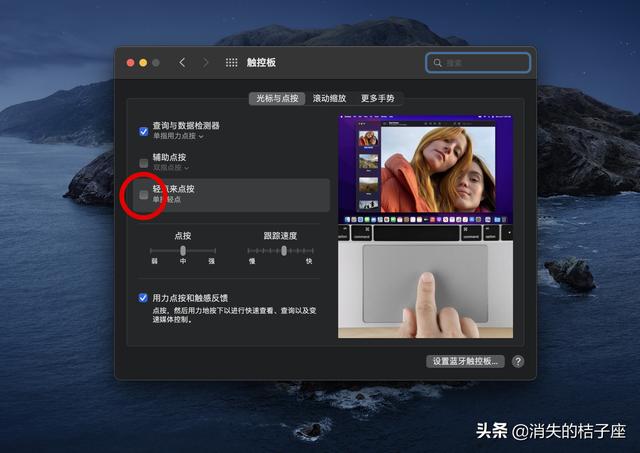
Task: Click the 设置蓝牙触控板 button
Action: click(465, 361)
